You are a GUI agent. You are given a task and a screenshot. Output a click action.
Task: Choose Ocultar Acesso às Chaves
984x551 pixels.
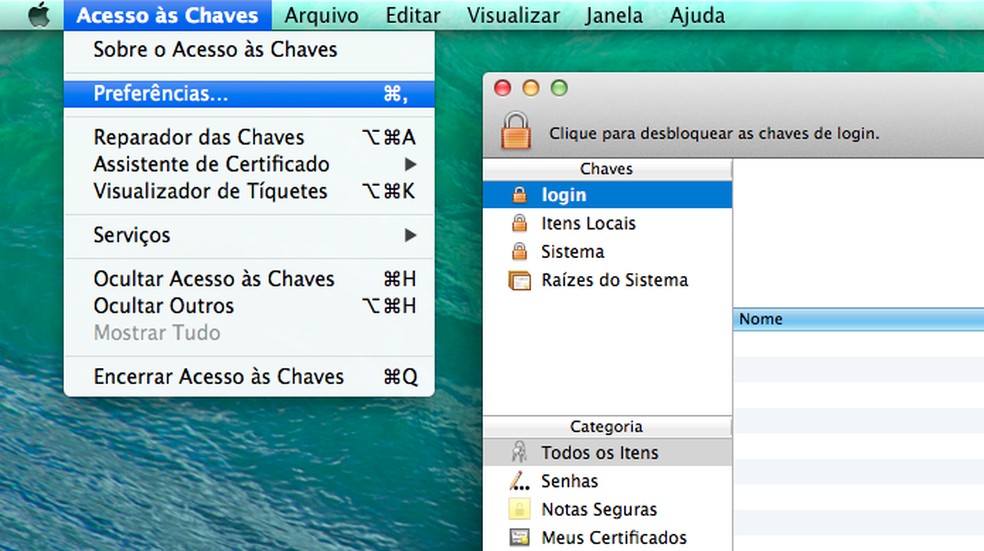(x=249, y=279)
